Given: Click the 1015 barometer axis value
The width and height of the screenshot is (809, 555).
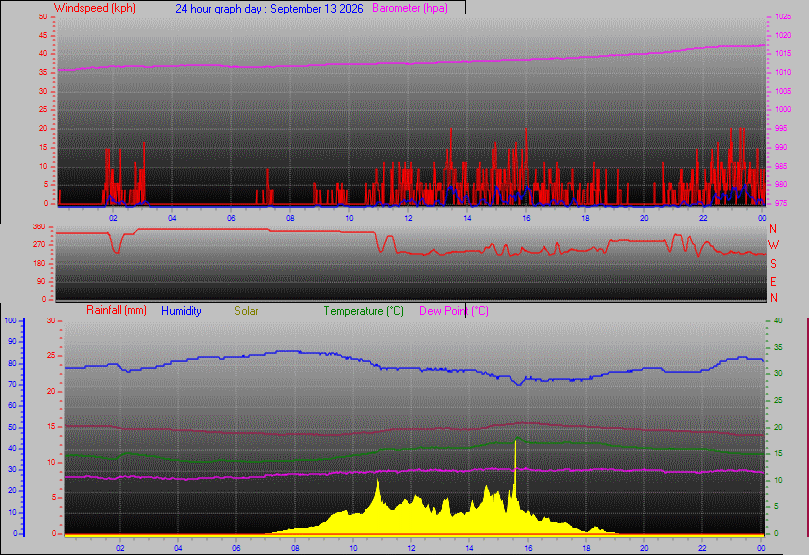Looking at the screenshot, I should (x=783, y=53).
